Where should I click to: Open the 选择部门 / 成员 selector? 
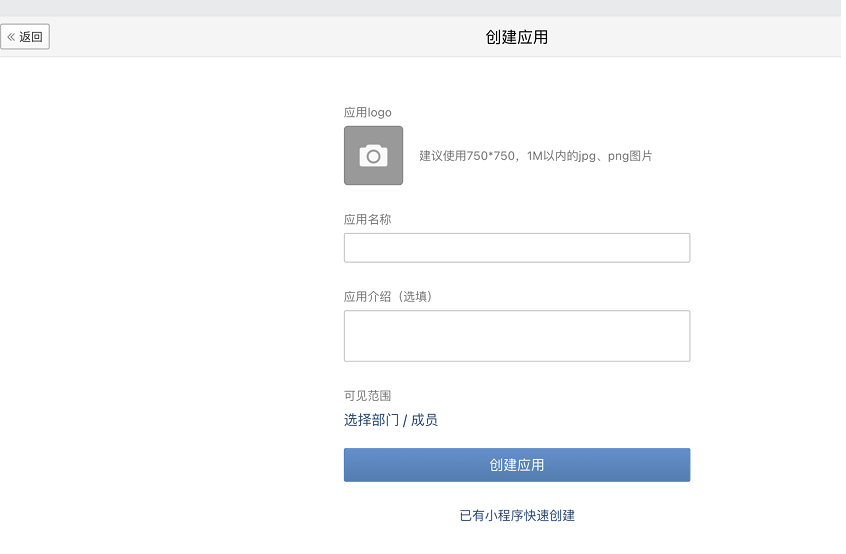pos(391,420)
